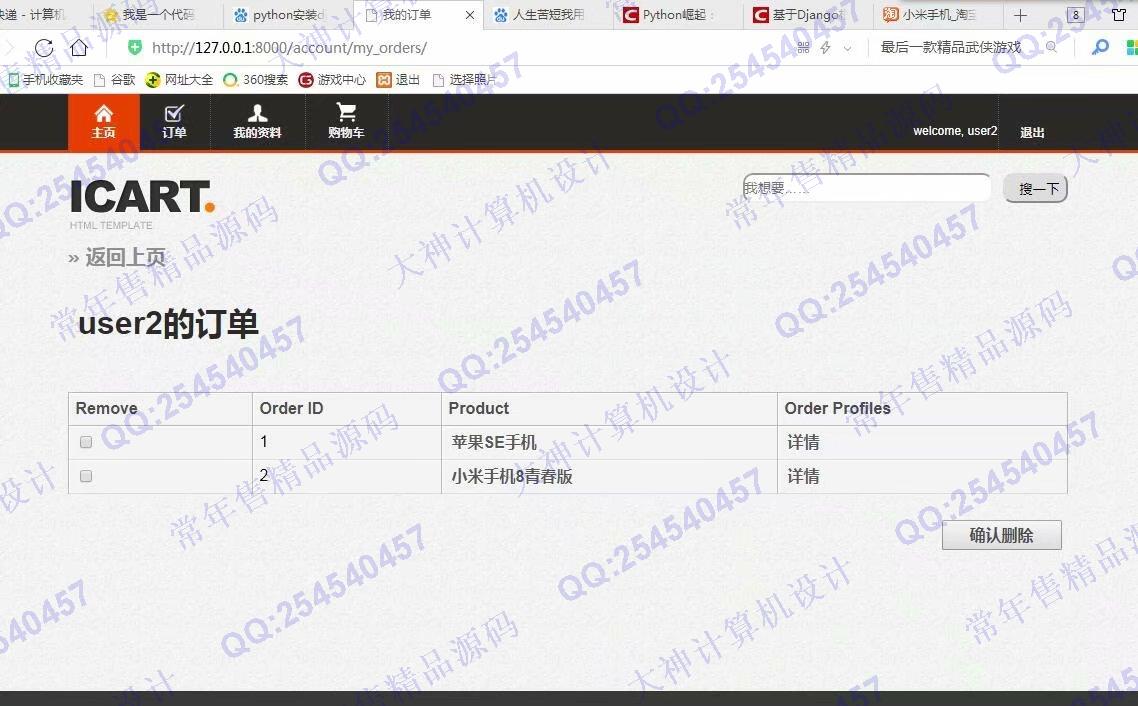Close the 我的订单 tab

click(470, 15)
